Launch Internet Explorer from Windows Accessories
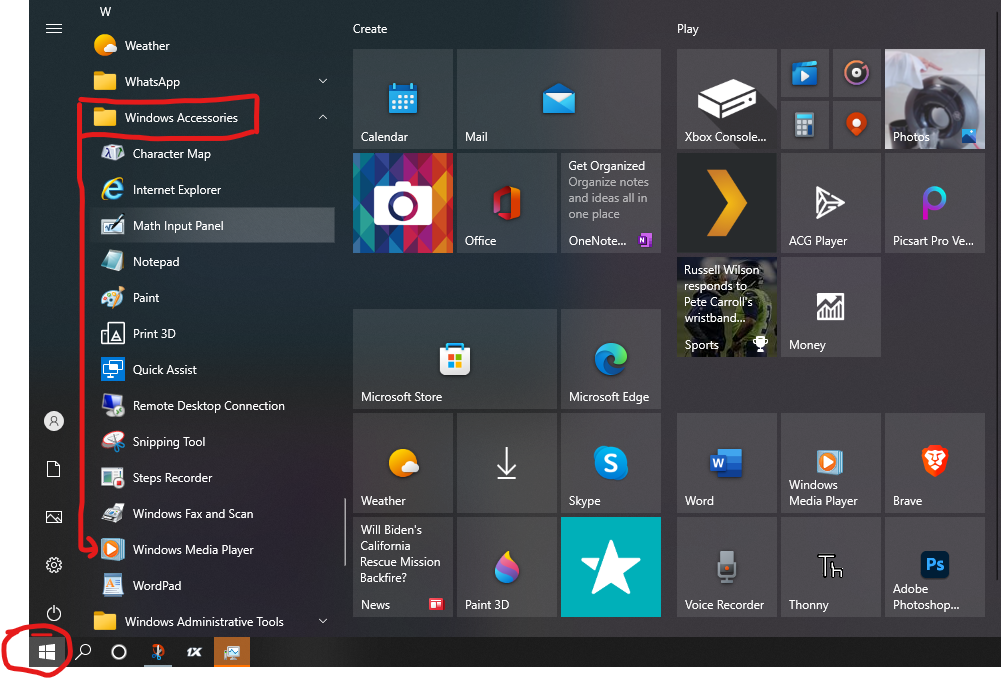This screenshot has width=1001, height=680. pos(212,190)
